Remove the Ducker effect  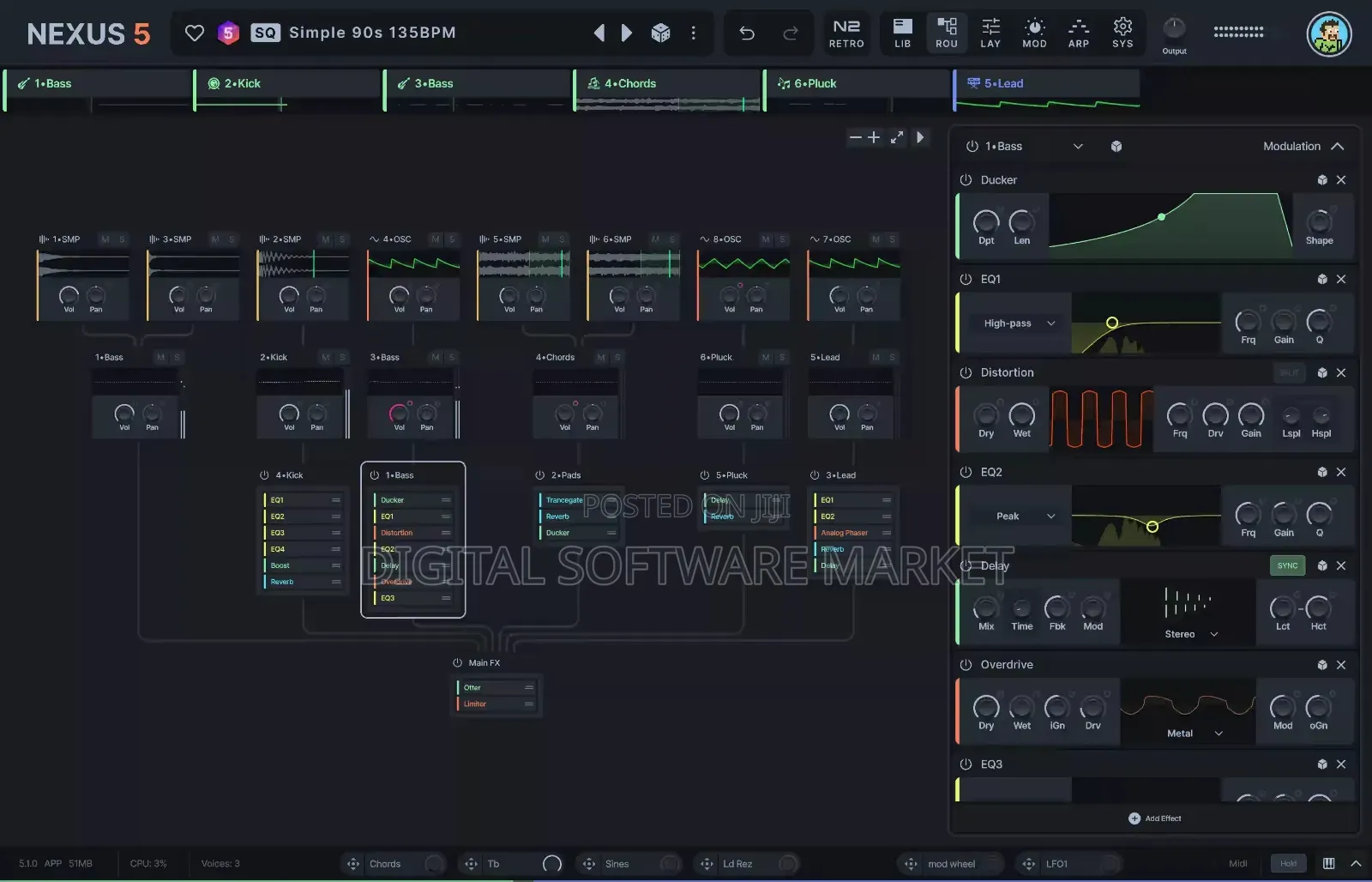(x=1341, y=180)
